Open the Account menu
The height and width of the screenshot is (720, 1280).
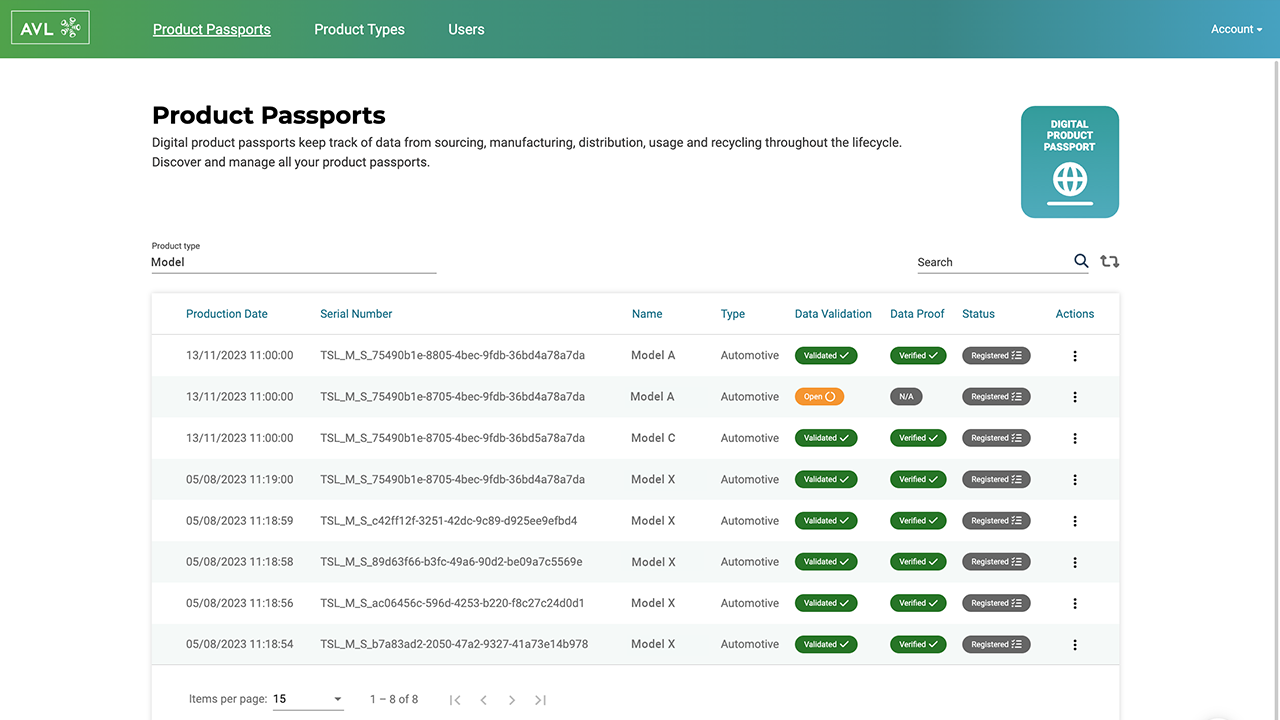[1235, 29]
